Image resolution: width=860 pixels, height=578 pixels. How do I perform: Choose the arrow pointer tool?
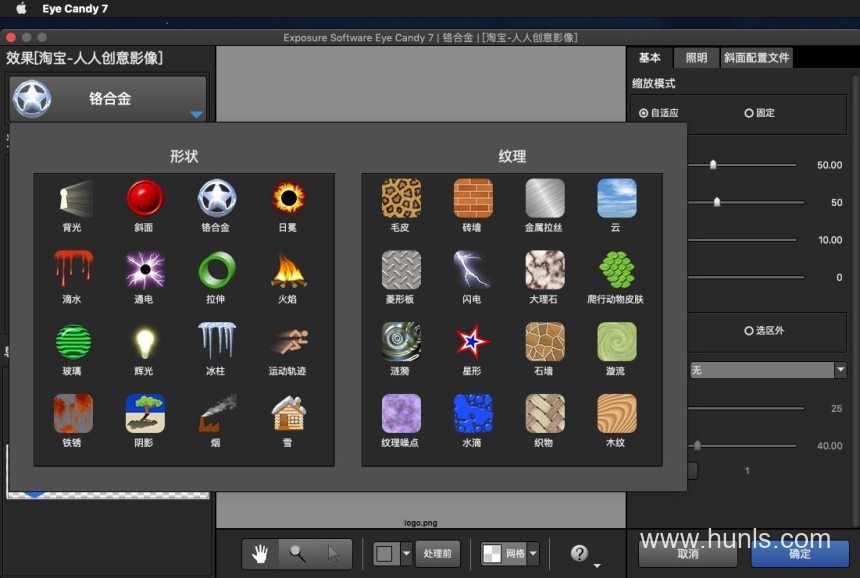333,553
